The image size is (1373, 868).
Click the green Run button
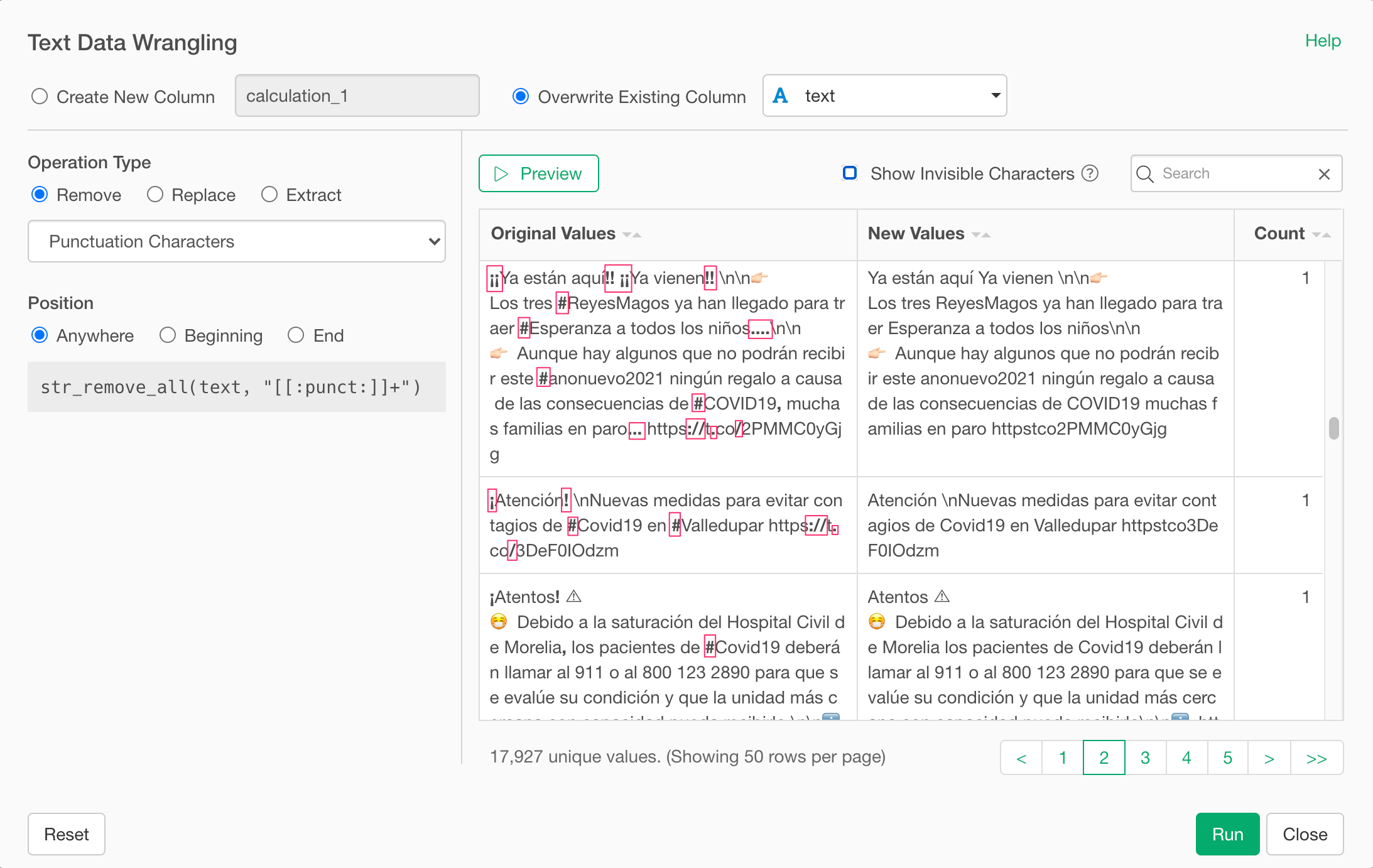pyautogui.click(x=1227, y=834)
